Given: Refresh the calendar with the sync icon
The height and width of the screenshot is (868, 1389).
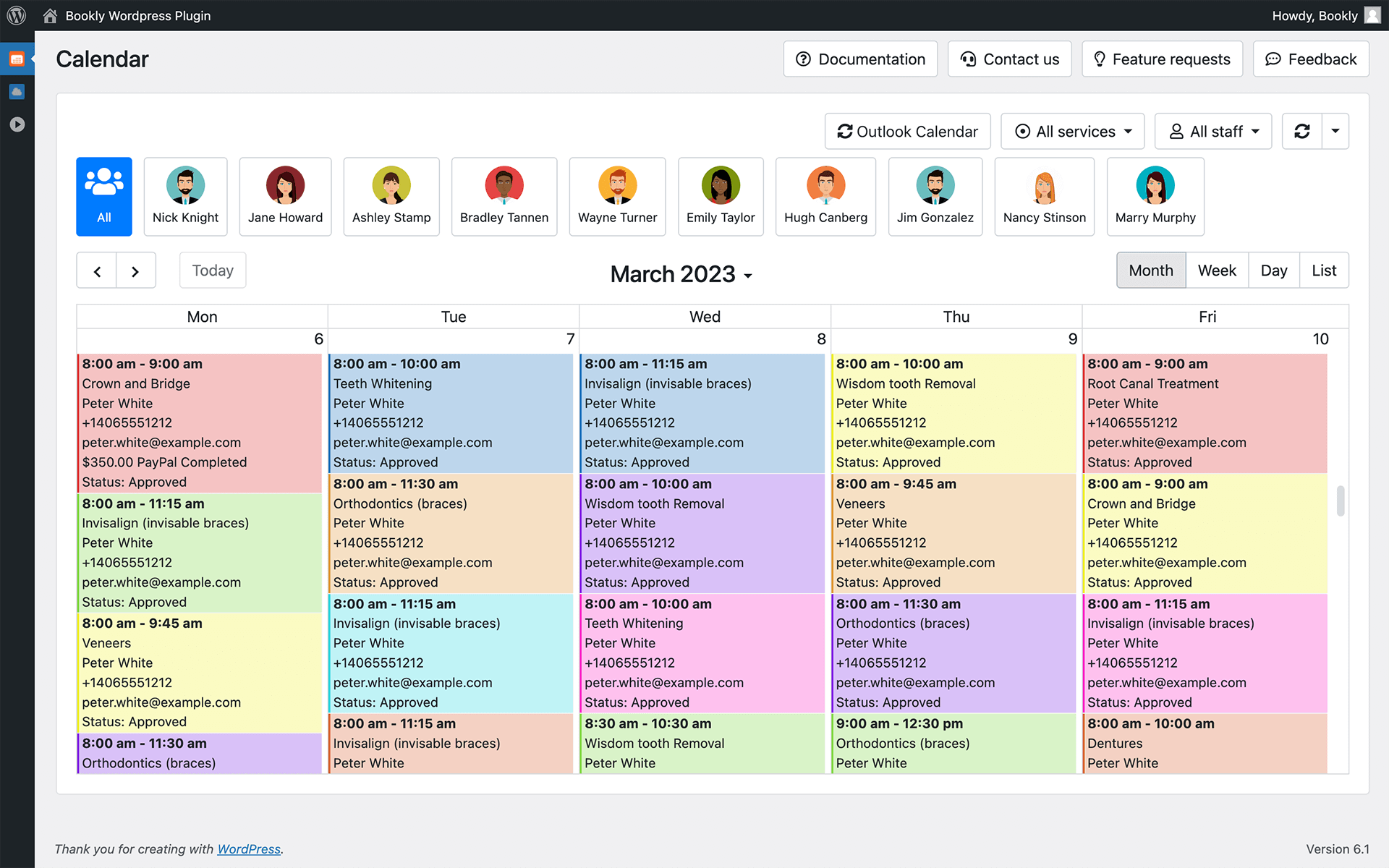Looking at the screenshot, I should (1302, 131).
